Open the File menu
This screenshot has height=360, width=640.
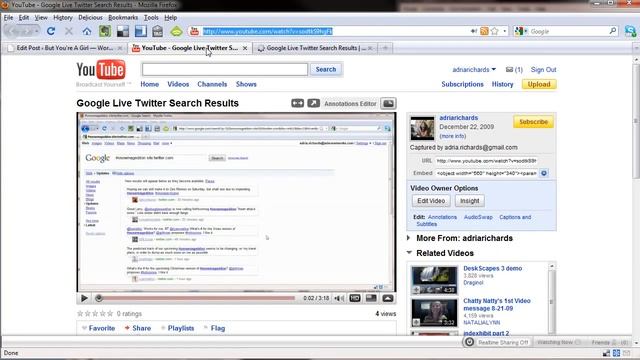[8, 18]
